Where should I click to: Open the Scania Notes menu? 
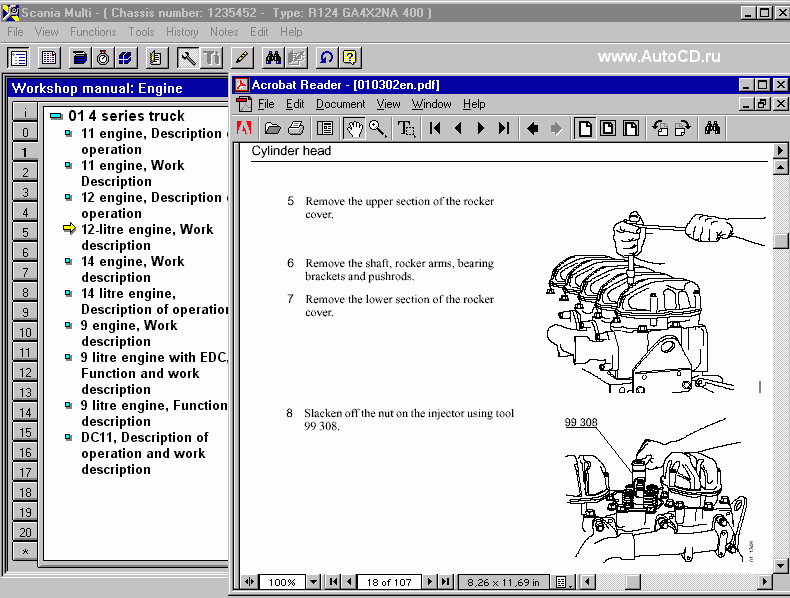[x=224, y=32]
